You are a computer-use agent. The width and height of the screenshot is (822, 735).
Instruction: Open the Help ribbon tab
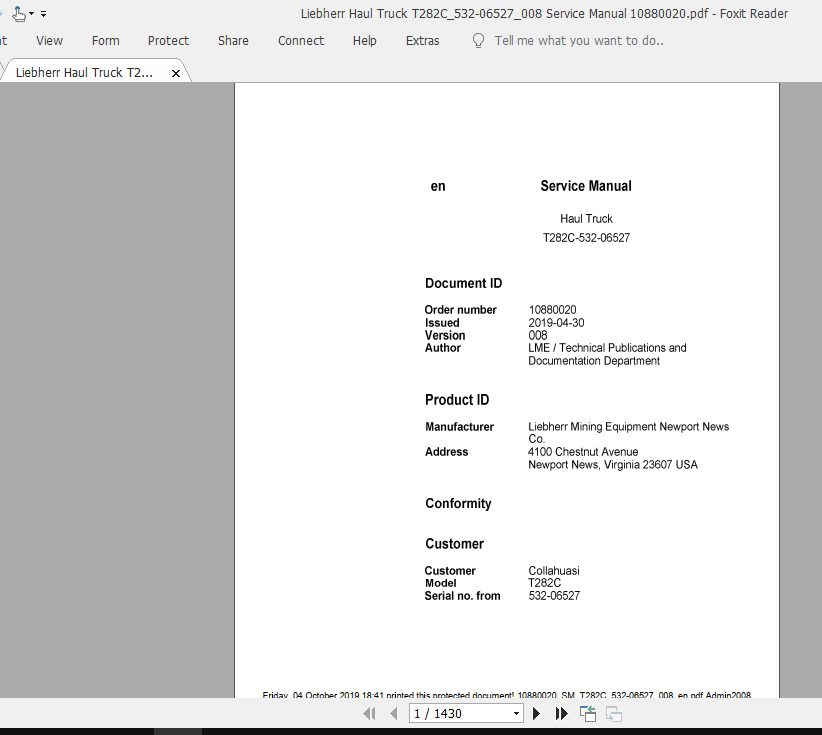(x=364, y=41)
